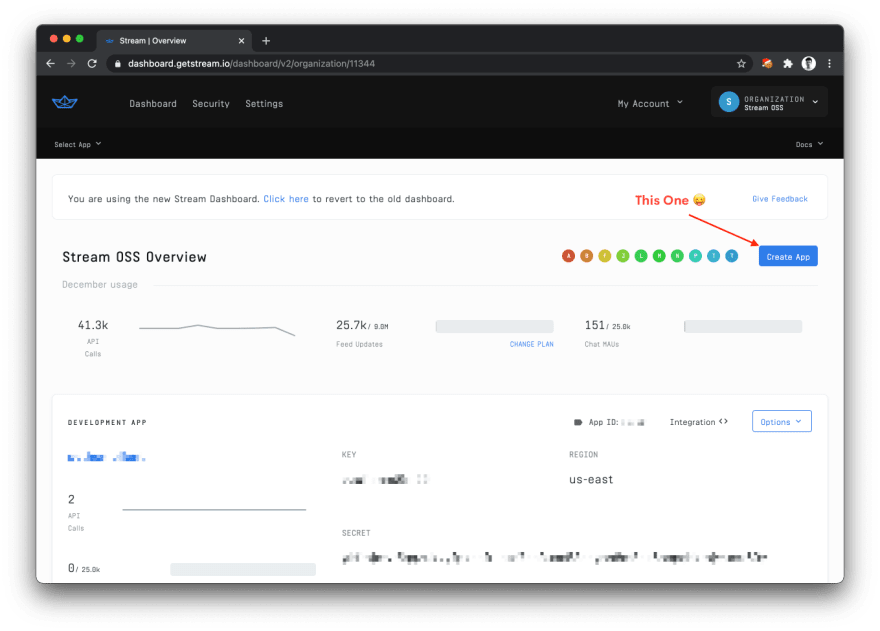Select the lime J member avatar
This screenshot has height=631, width=880.
click(x=623, y=256)
